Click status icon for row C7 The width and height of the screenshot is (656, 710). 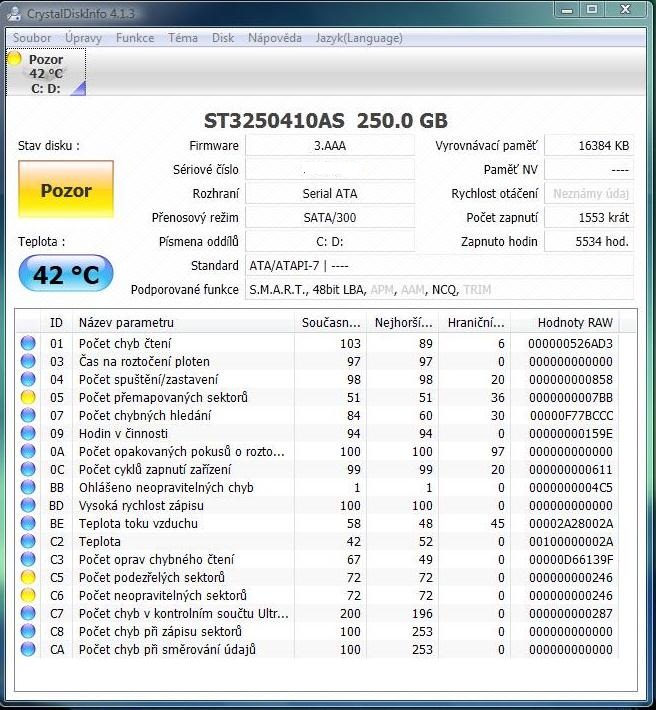pyautogui.click(x=28, y=613)
